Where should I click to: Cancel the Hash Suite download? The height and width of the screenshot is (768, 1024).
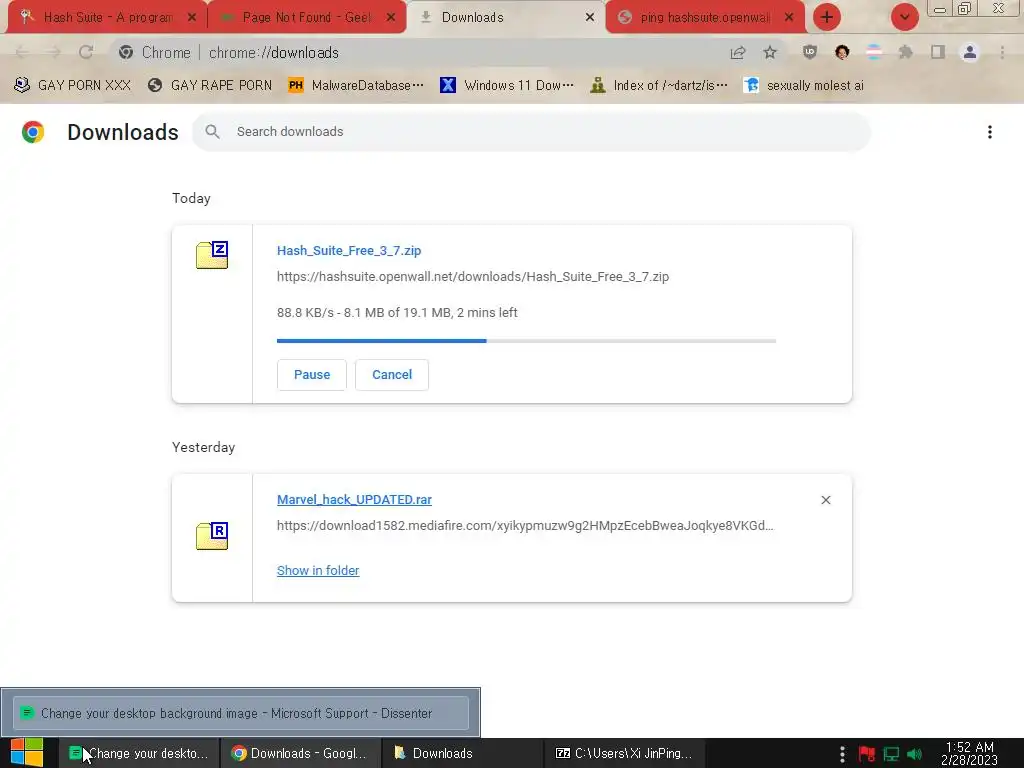tap(392, 375)
